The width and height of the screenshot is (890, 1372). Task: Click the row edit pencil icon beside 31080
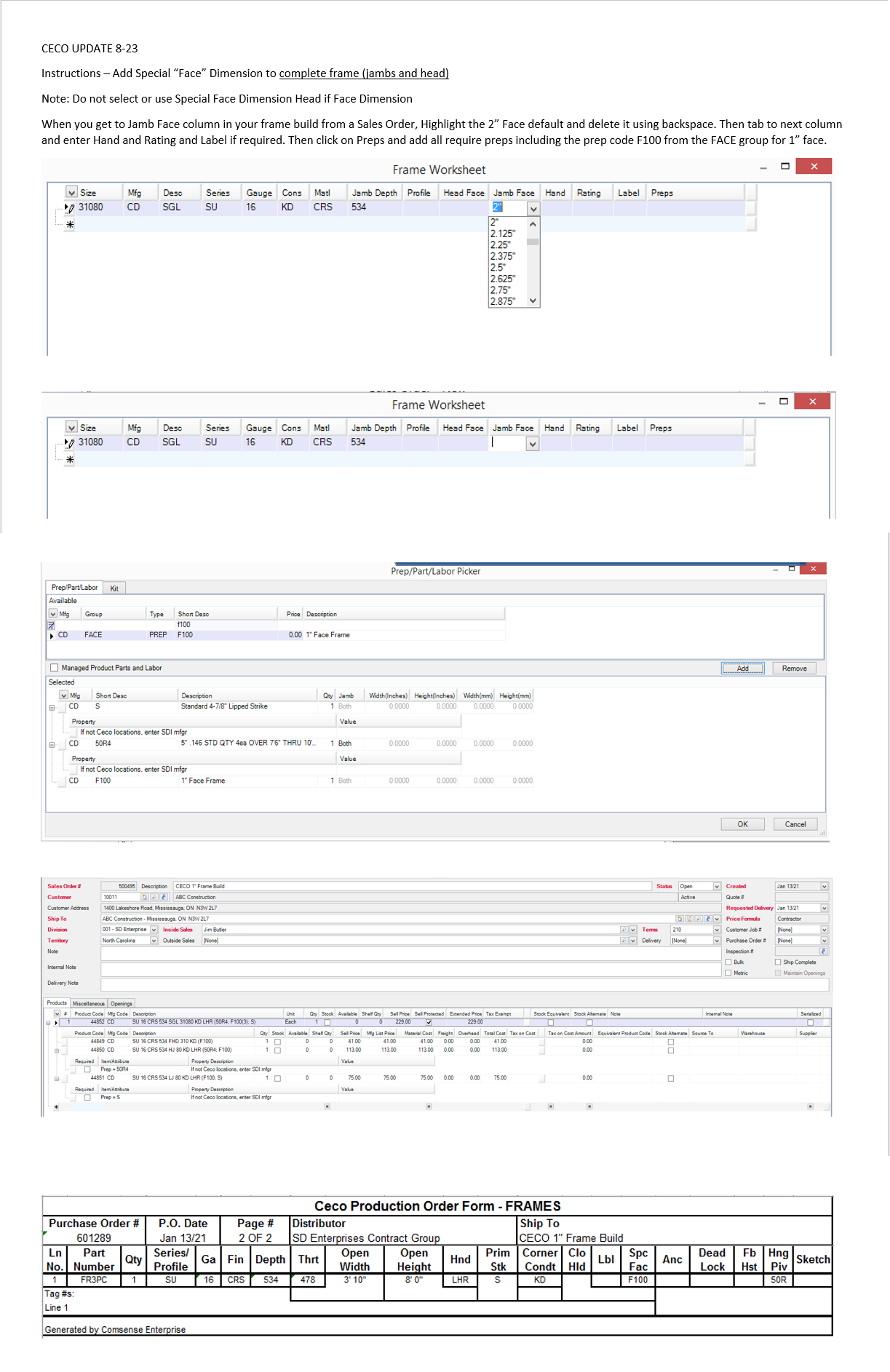point(70,208)
